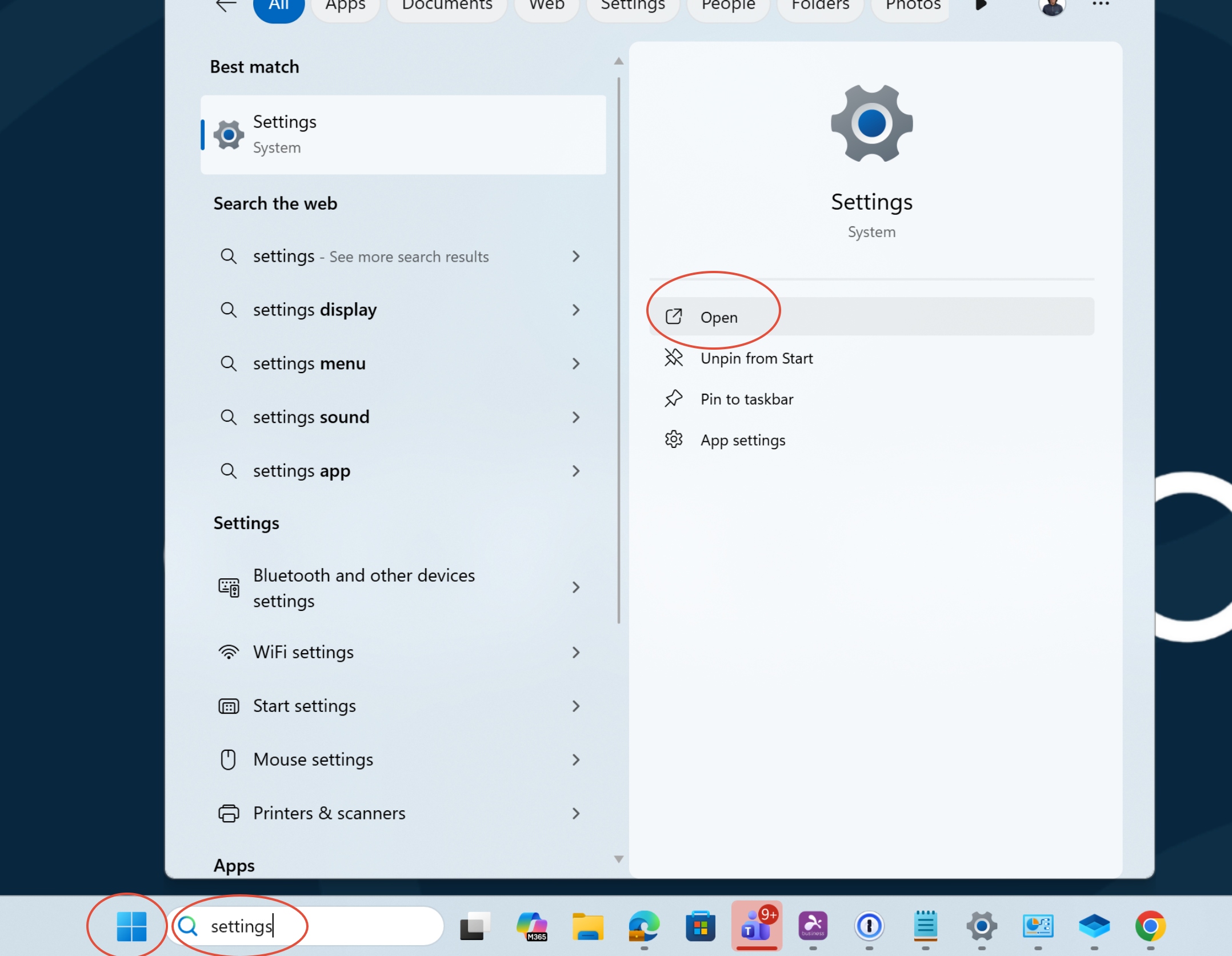This screenshot has height=956, width=1232.
Task: Open 1Password icon in taskbar
Action: pos(869,926)
